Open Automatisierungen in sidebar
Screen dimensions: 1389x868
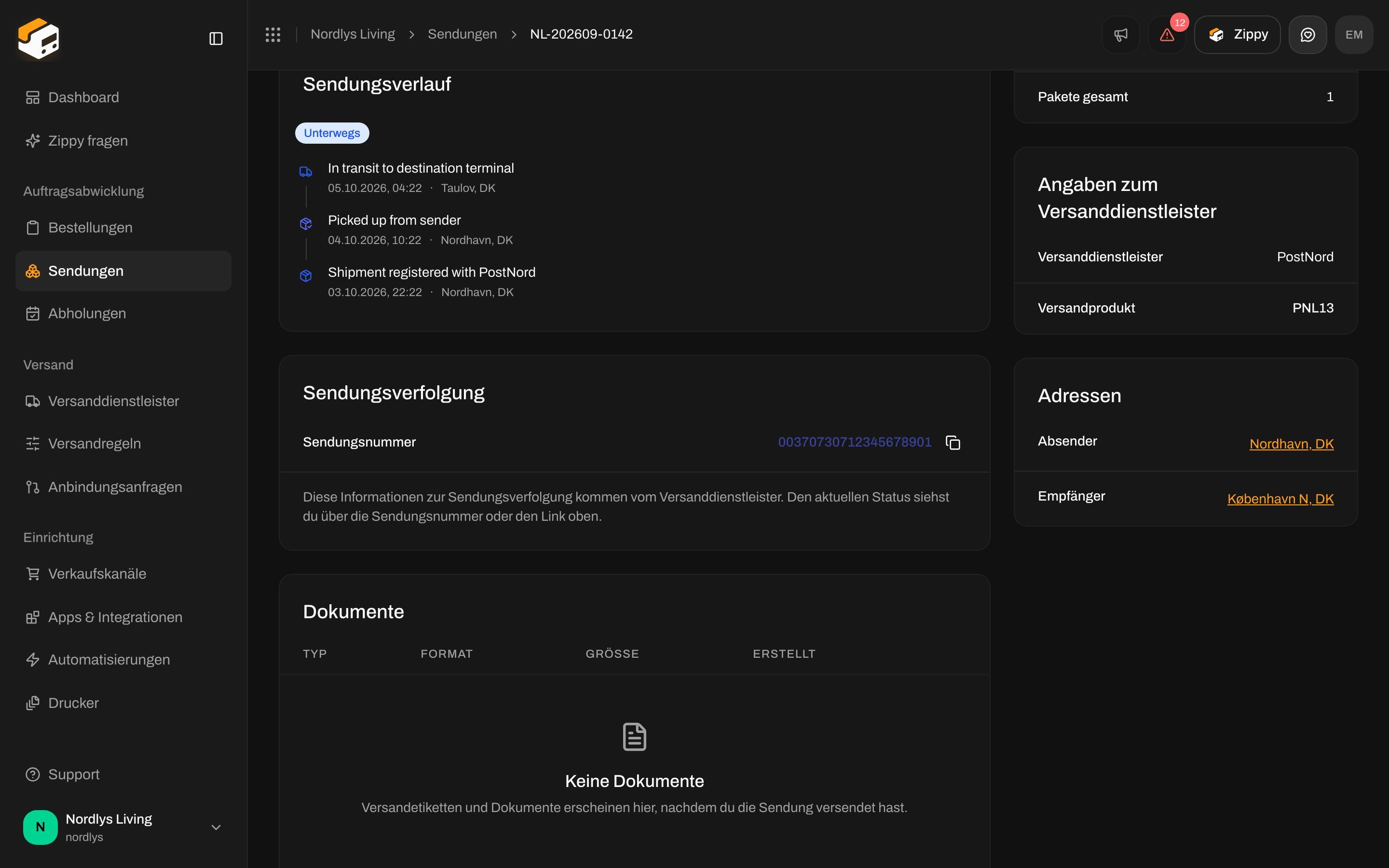click(123, 660)
